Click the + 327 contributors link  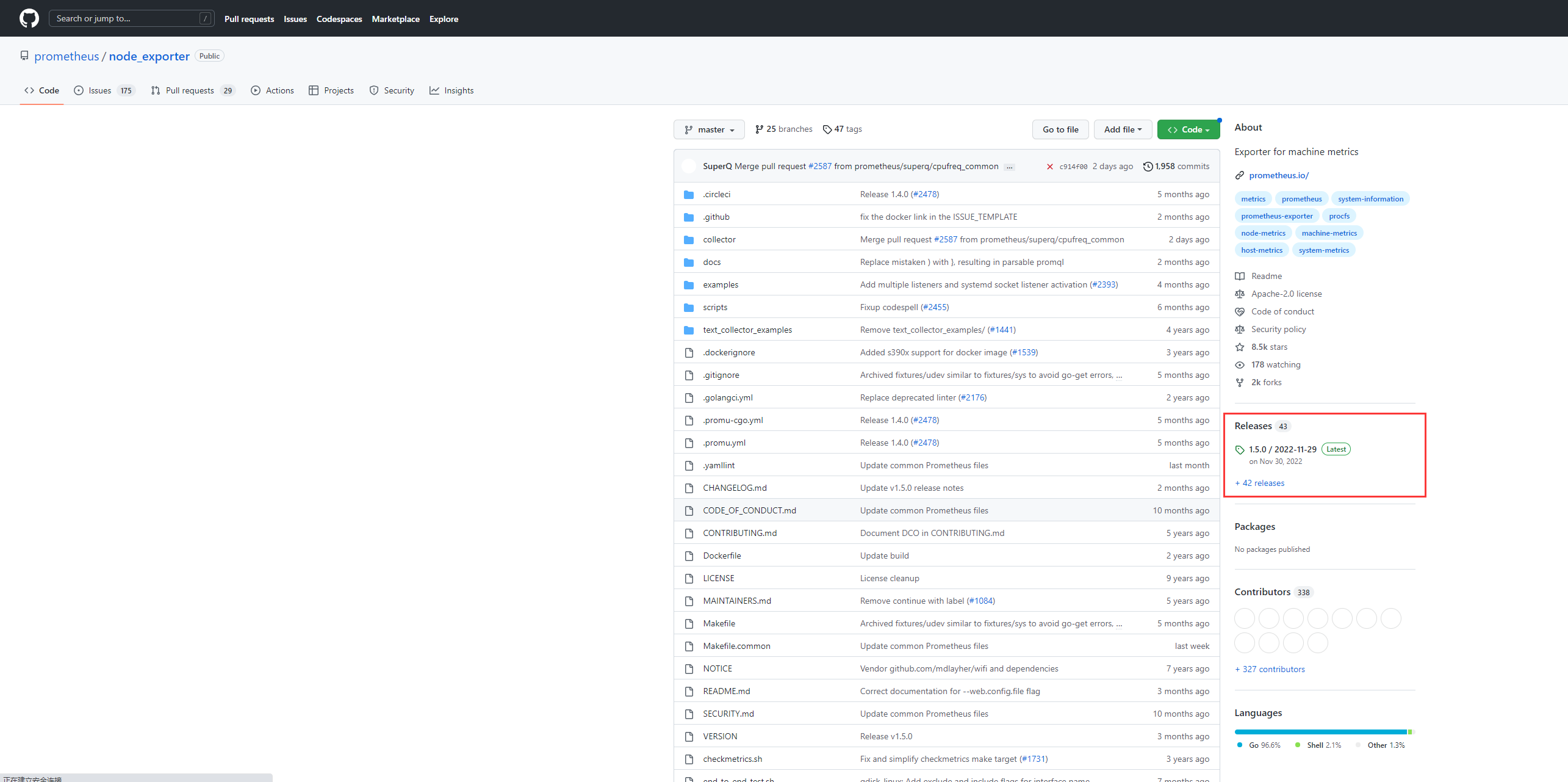coord(1270,669)
